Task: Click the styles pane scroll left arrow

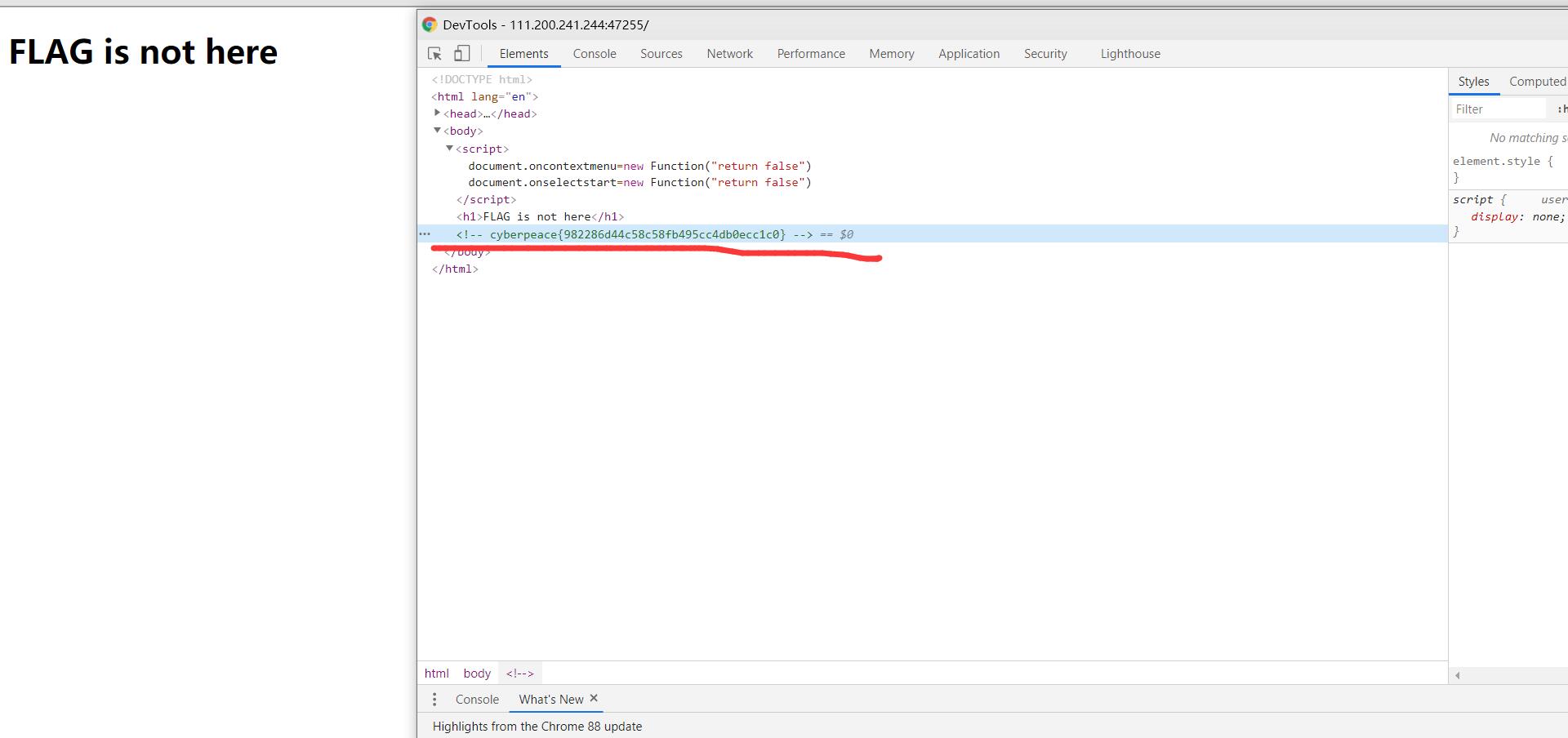Action: click(x=1457, y=675)
